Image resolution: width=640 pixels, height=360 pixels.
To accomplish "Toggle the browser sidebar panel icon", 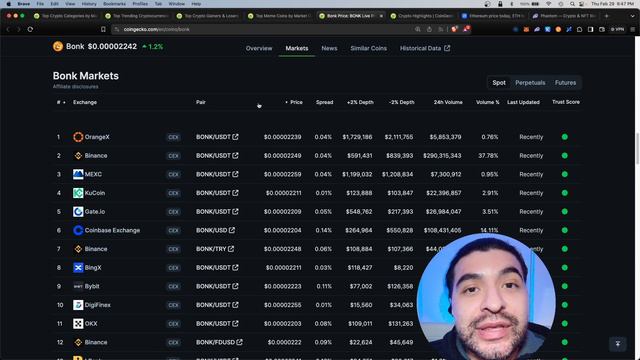I will [591, 29].
